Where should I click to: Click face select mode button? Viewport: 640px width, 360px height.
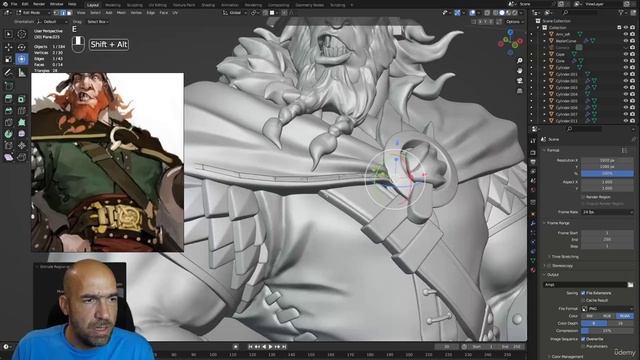point(69,13)
